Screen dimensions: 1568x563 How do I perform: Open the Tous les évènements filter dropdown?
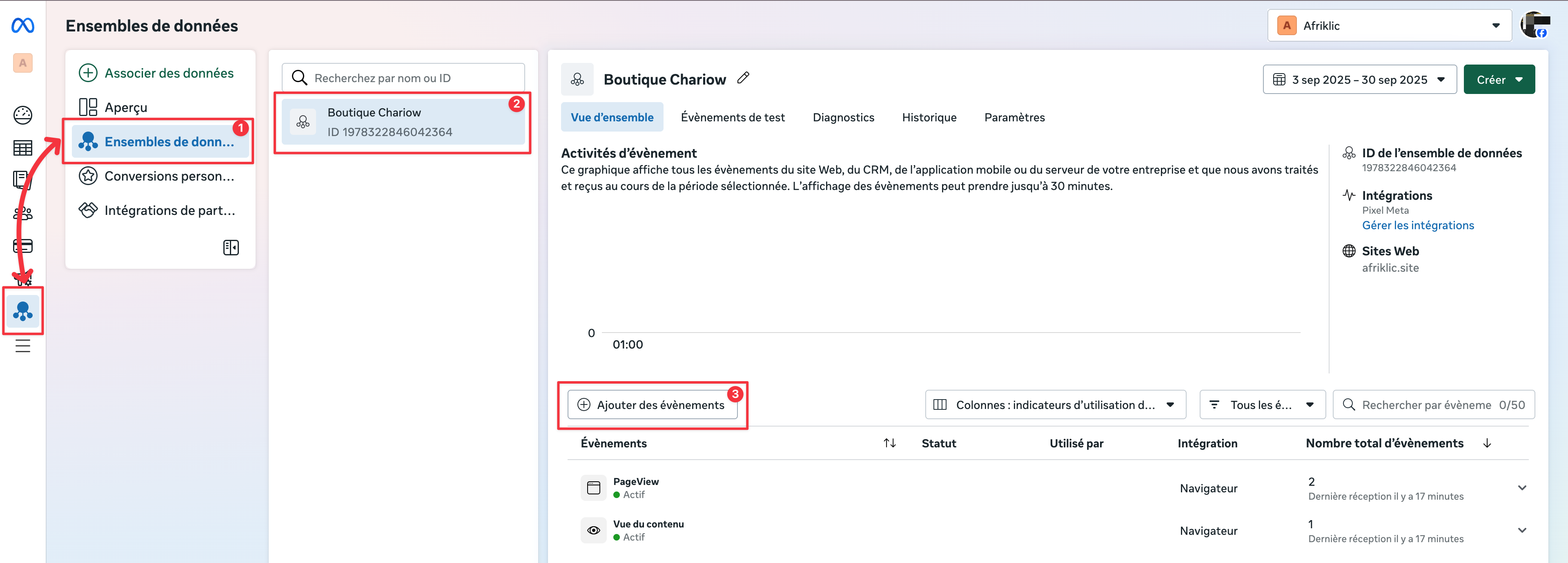point(1262,404)
